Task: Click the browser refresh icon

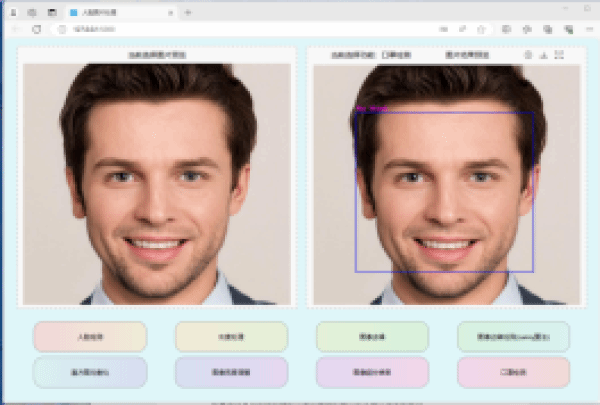Action: pyautogui.click(x=37, y=30)
